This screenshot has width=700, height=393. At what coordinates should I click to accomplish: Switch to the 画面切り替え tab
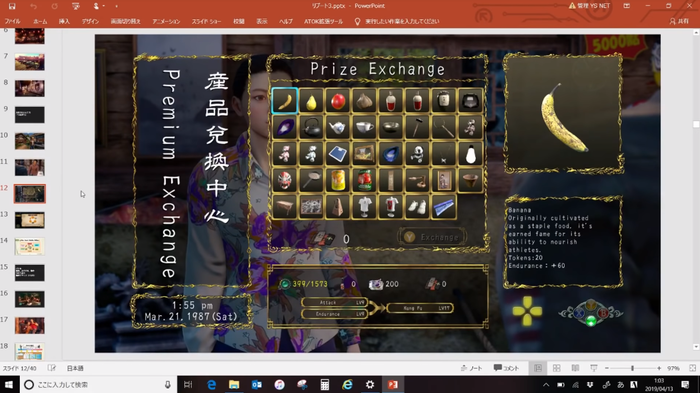point(125,21)
